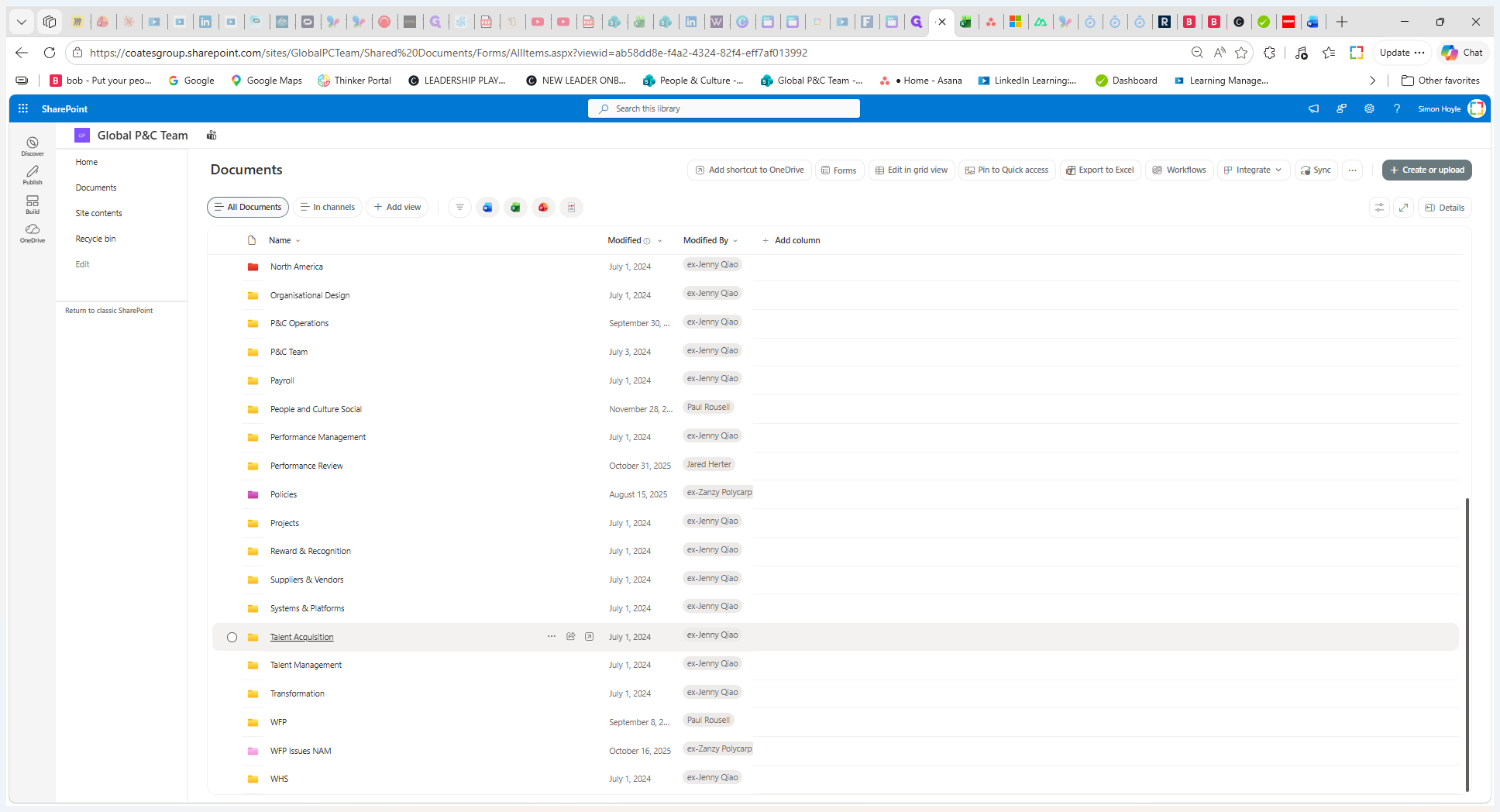Viewport: 1500px width, 812px height.
Task: Open the Forms button
Action: tap(838, 170)
